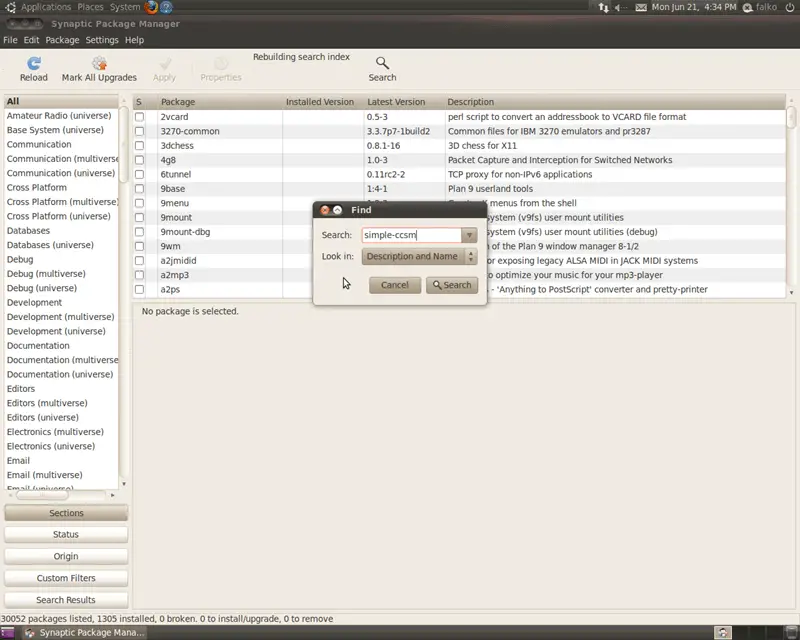
Task: Toggle the 9base package checkbox
Action: [x=139, y=189]
